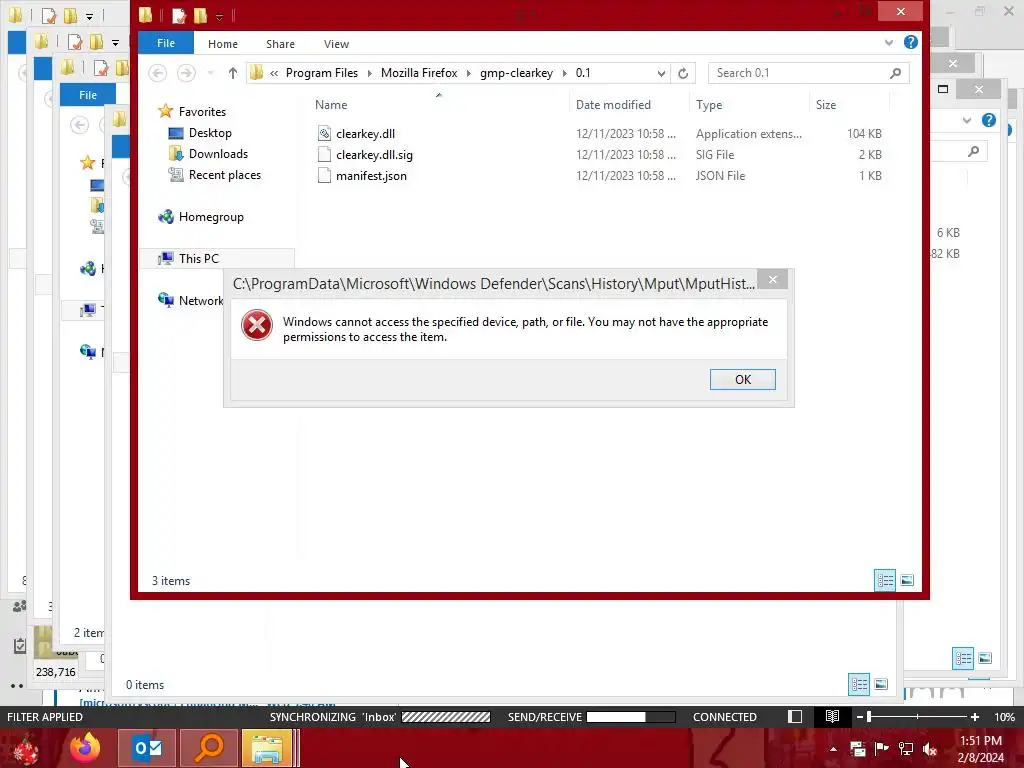
Task: Open the View ribbon tab
Action: click(x=336, y=44)
